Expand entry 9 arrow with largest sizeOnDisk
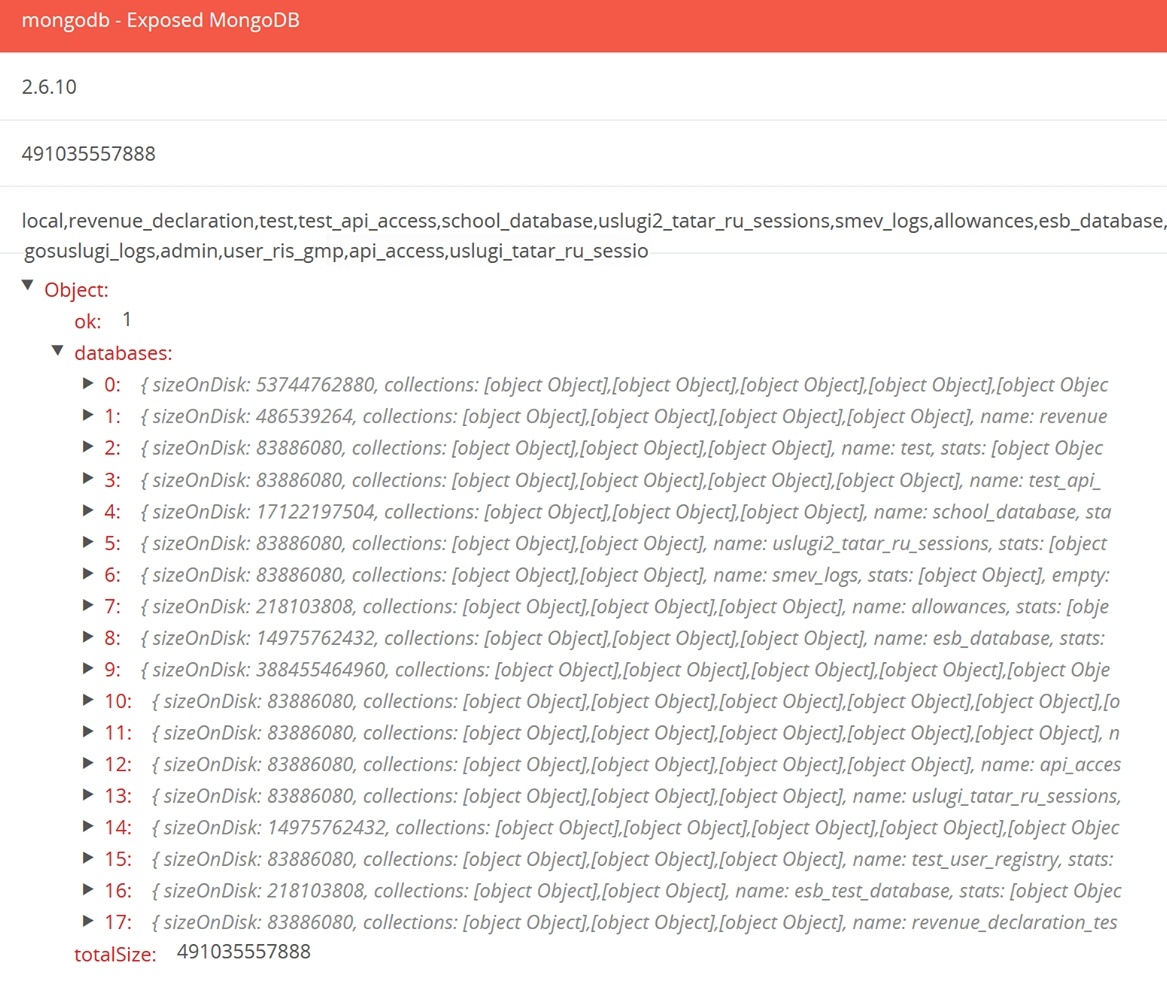This screenshot has height=985, width=1167. click(x=88, y=669)
